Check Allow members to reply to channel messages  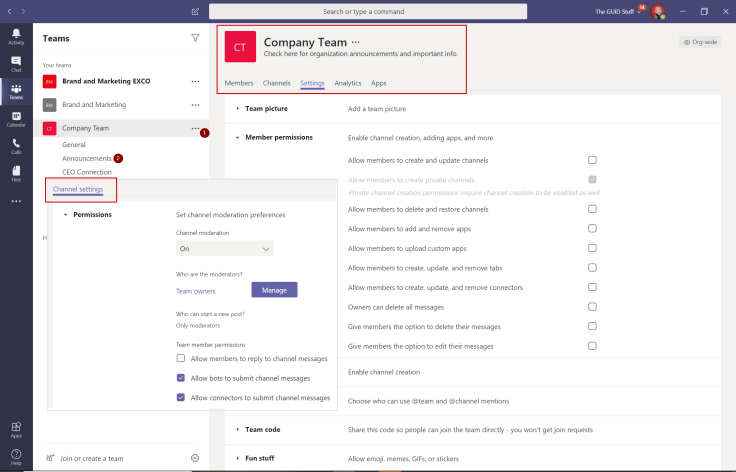click(181, 358)
